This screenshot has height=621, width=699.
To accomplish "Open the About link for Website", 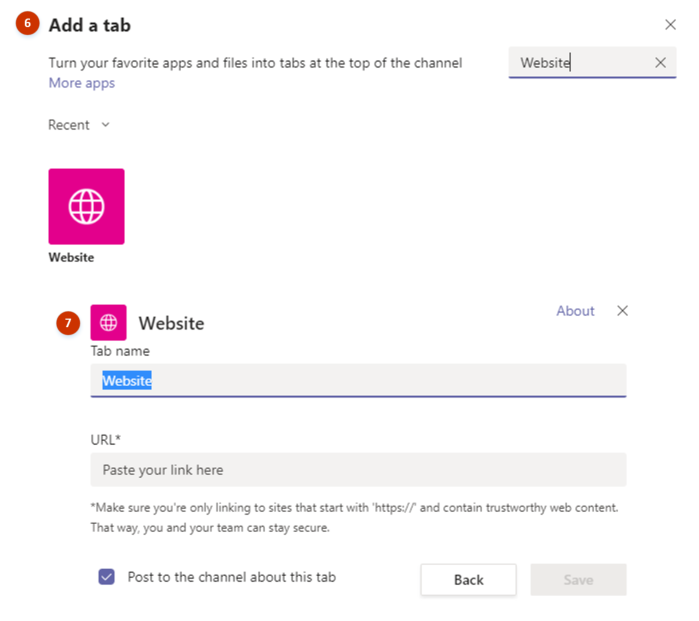I will [575, 311].
